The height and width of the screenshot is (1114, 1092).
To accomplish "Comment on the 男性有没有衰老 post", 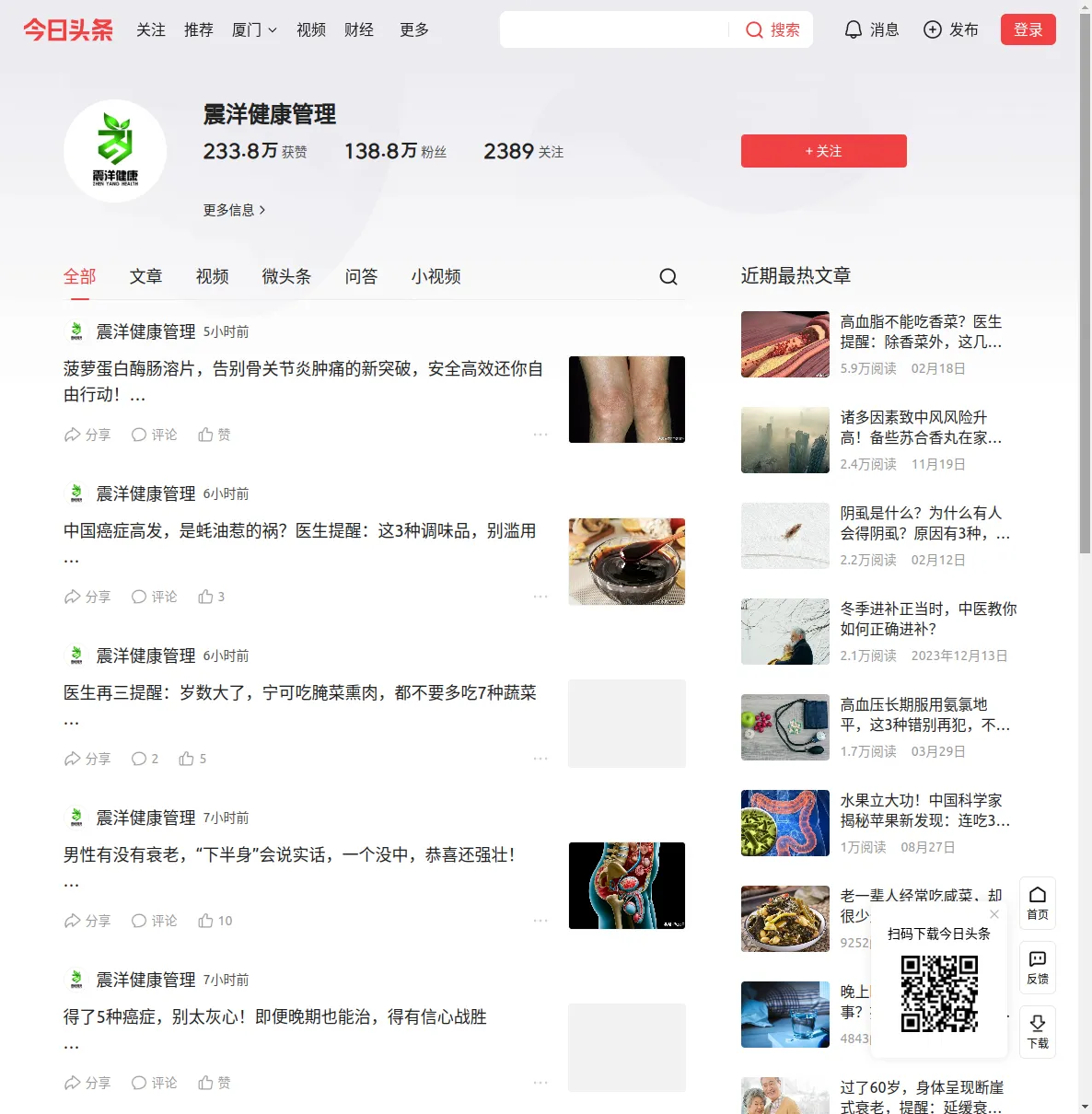I will pos(154,921).
